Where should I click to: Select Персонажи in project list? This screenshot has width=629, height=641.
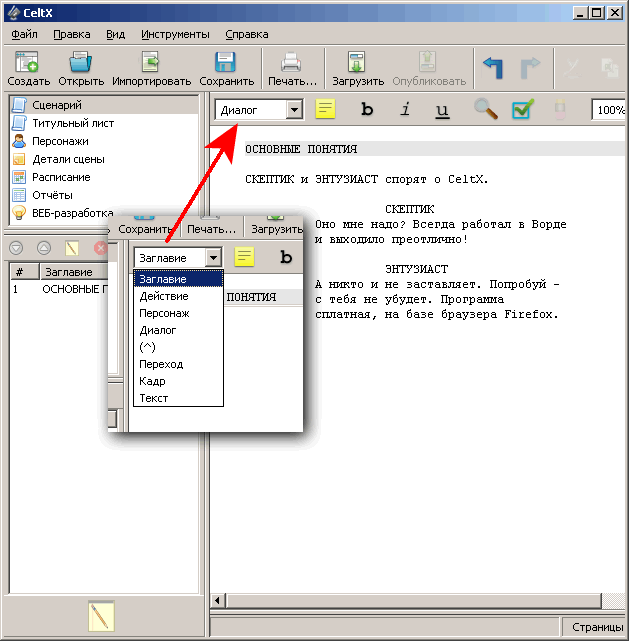click(104, 141)
